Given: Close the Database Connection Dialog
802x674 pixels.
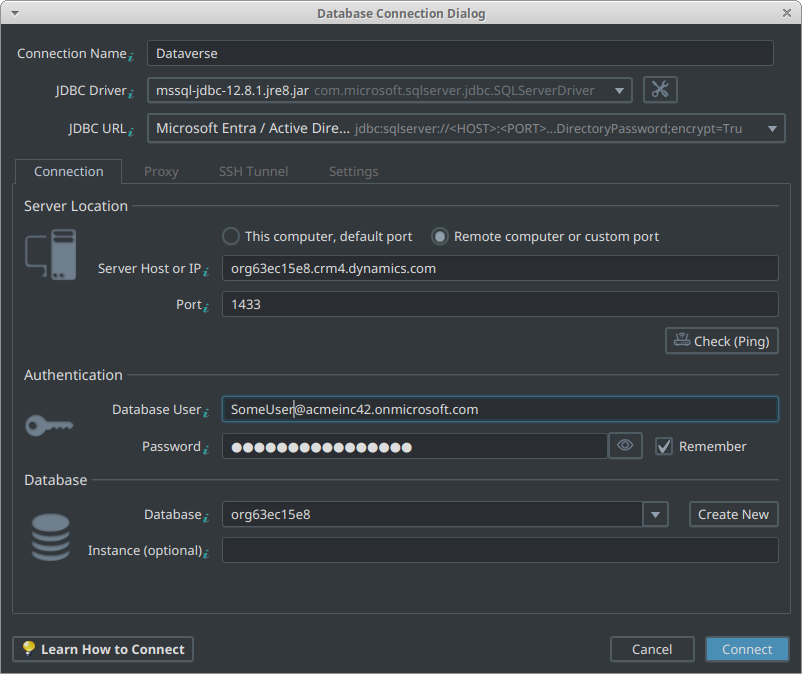Looking at the screenshot, I should point(787,13).
